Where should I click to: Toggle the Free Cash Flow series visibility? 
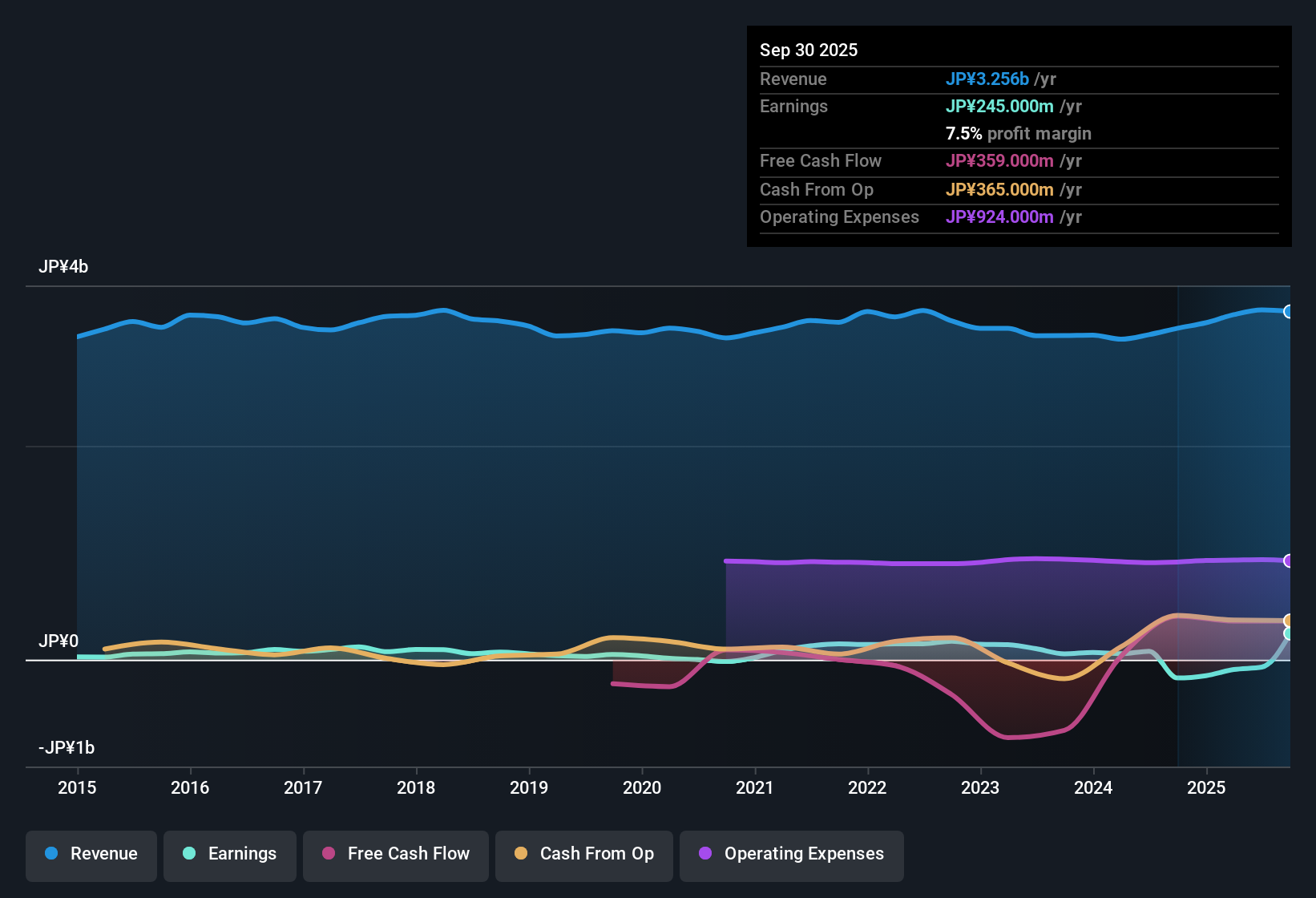point(395,854)
